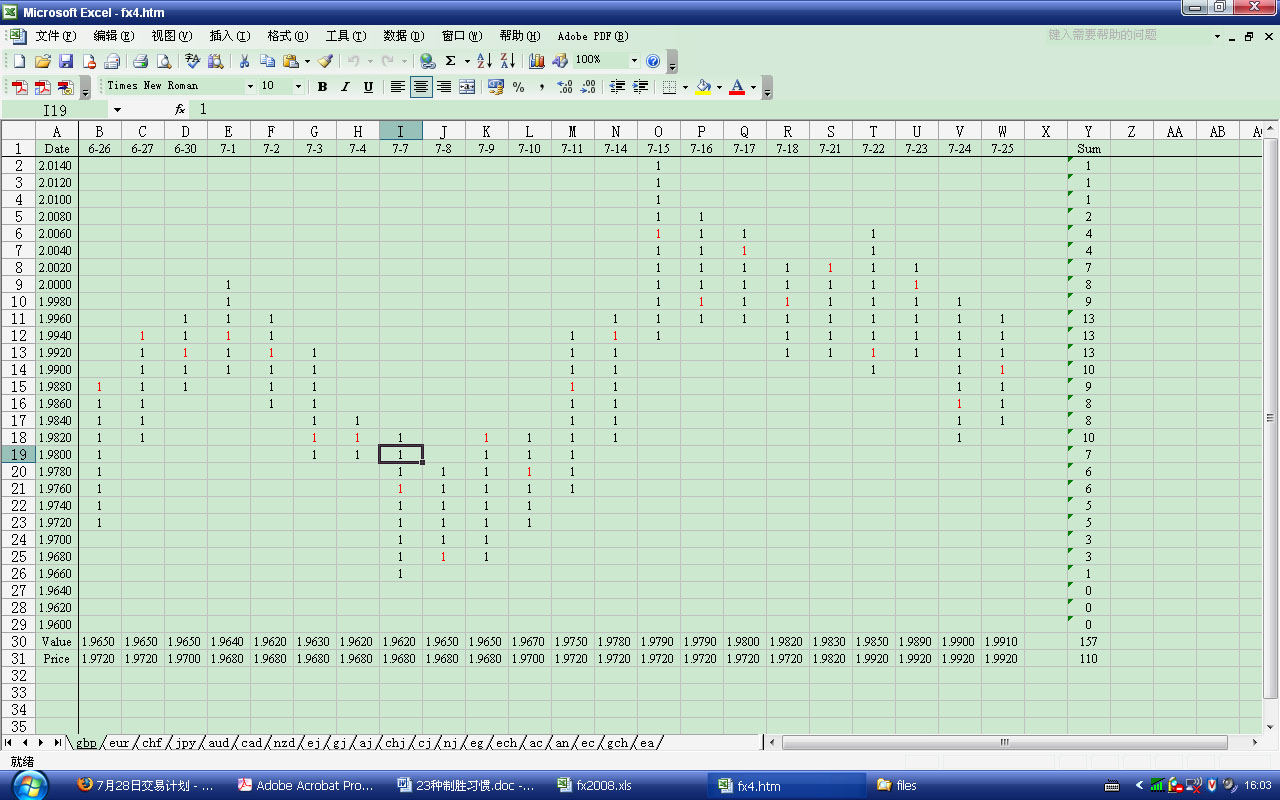Sort descending Z to A
Viewport: 1280px width, 800px height.
pyautogui.click(x=508, y=61)
